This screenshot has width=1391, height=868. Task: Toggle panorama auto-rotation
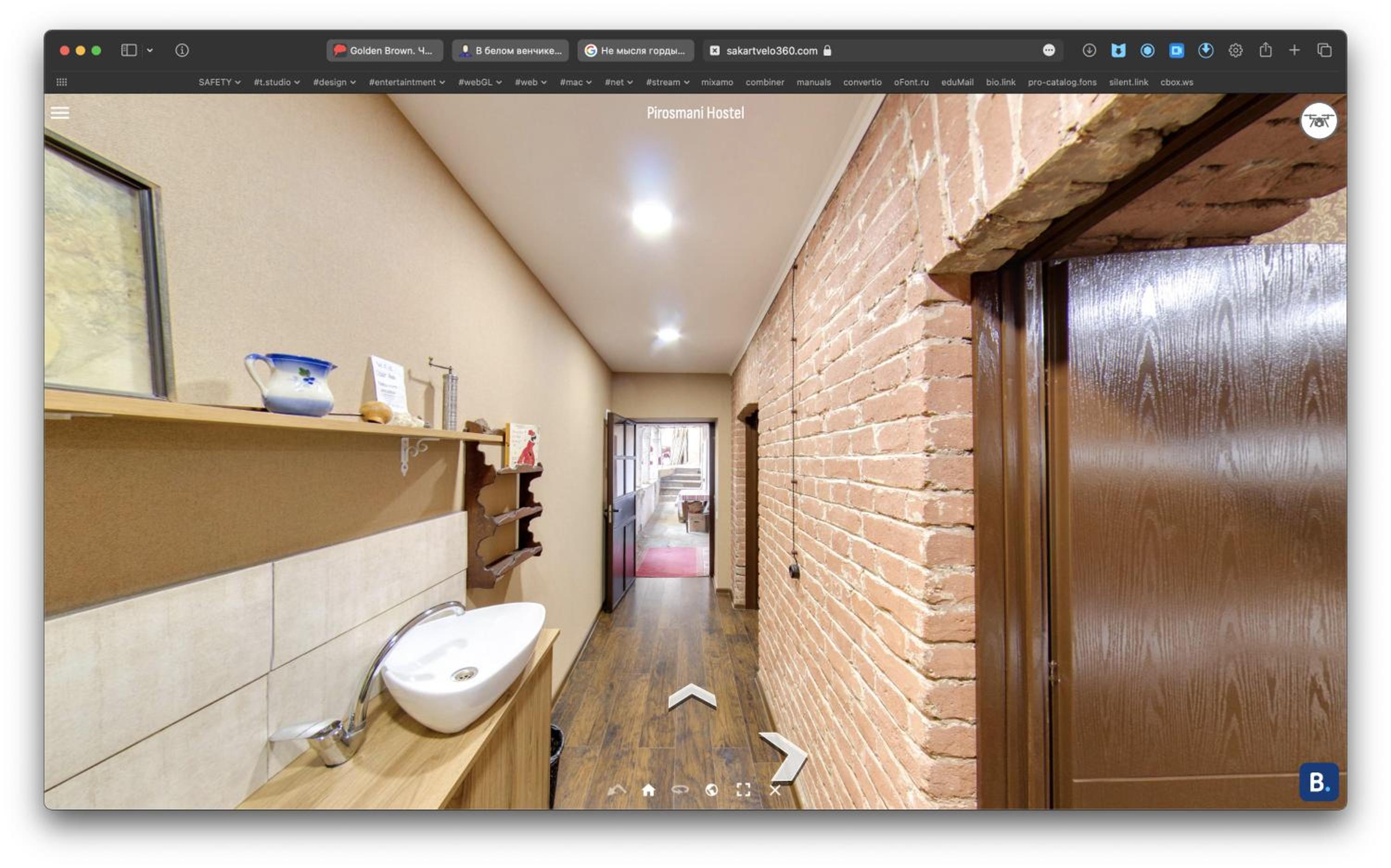pyautogui.click(x=680, y=790)
